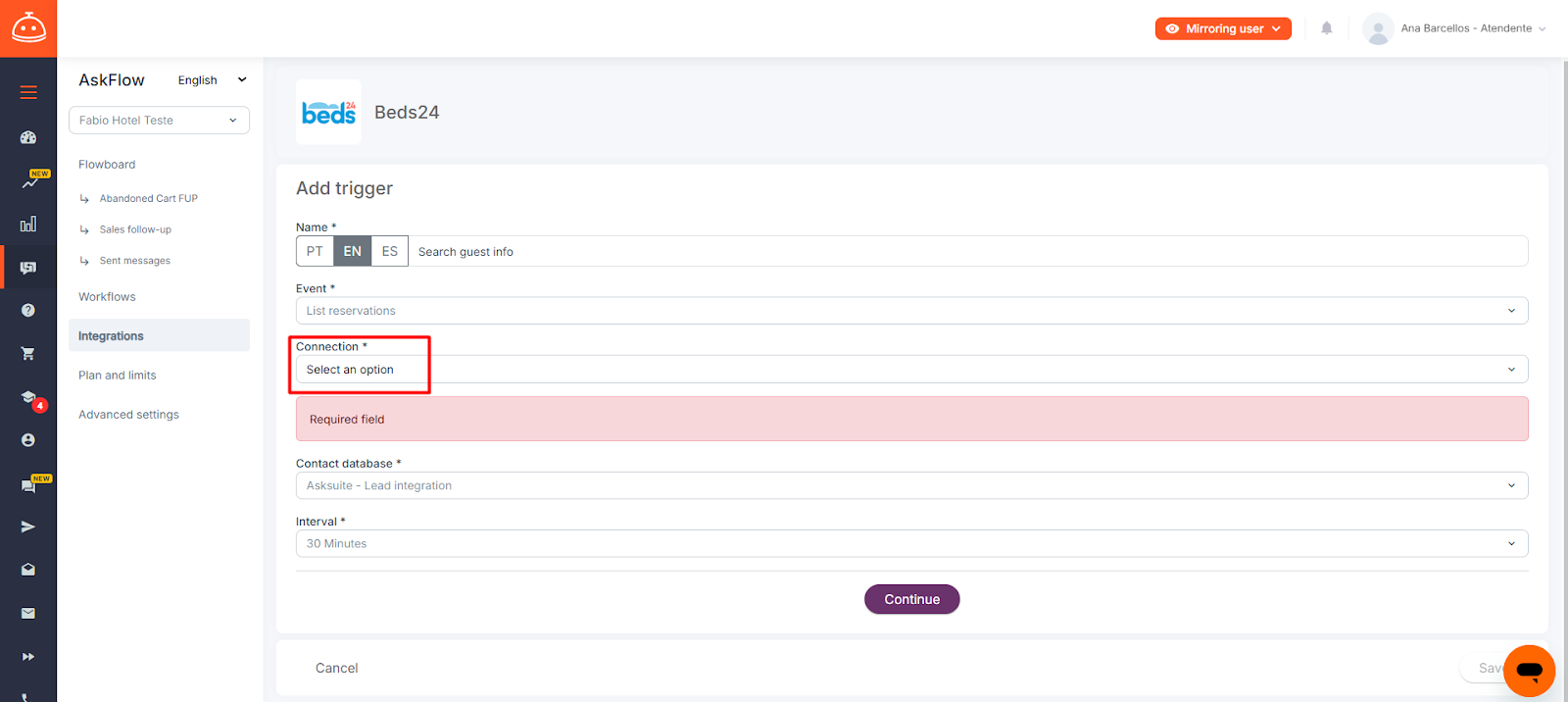Click the help question mark icon
Image resolution: width=1568 pixels, height=702 pixels.
click(28, 310)
